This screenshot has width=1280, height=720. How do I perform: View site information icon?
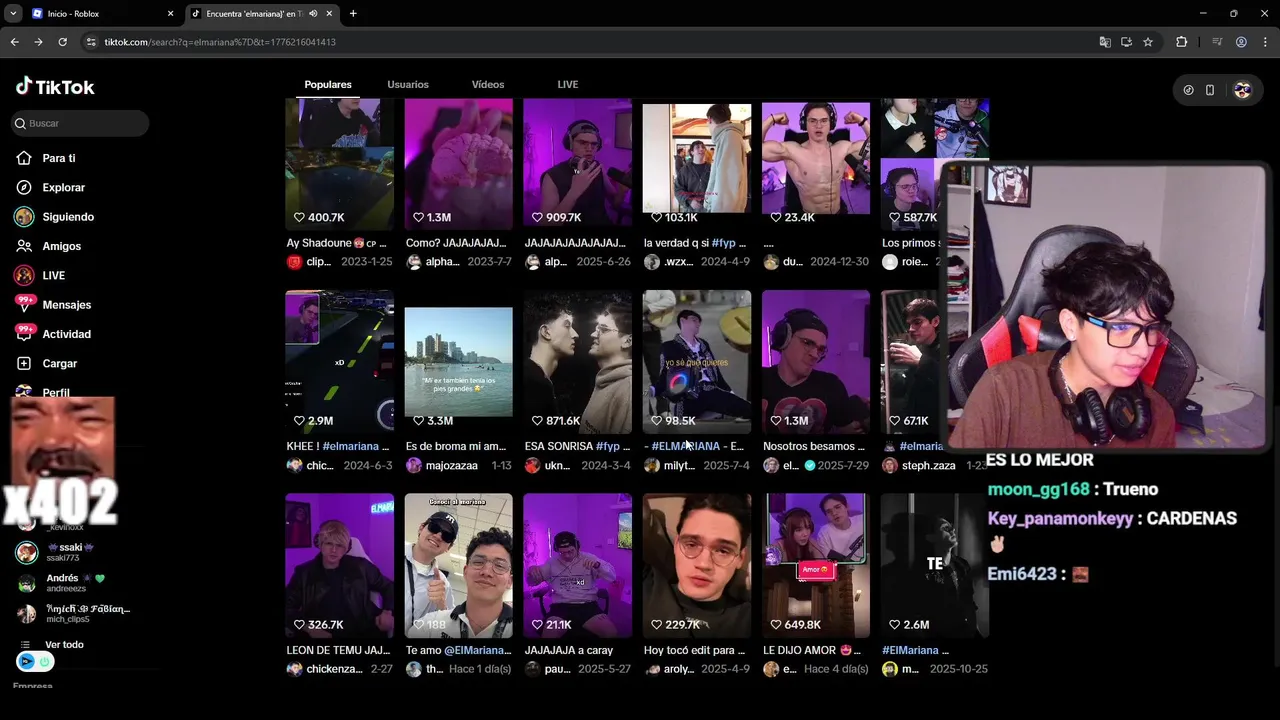(91, 42)
